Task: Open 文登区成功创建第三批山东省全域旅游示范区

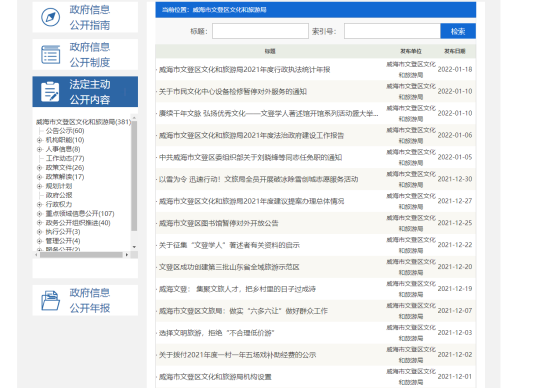Action: tap(229, 267)
